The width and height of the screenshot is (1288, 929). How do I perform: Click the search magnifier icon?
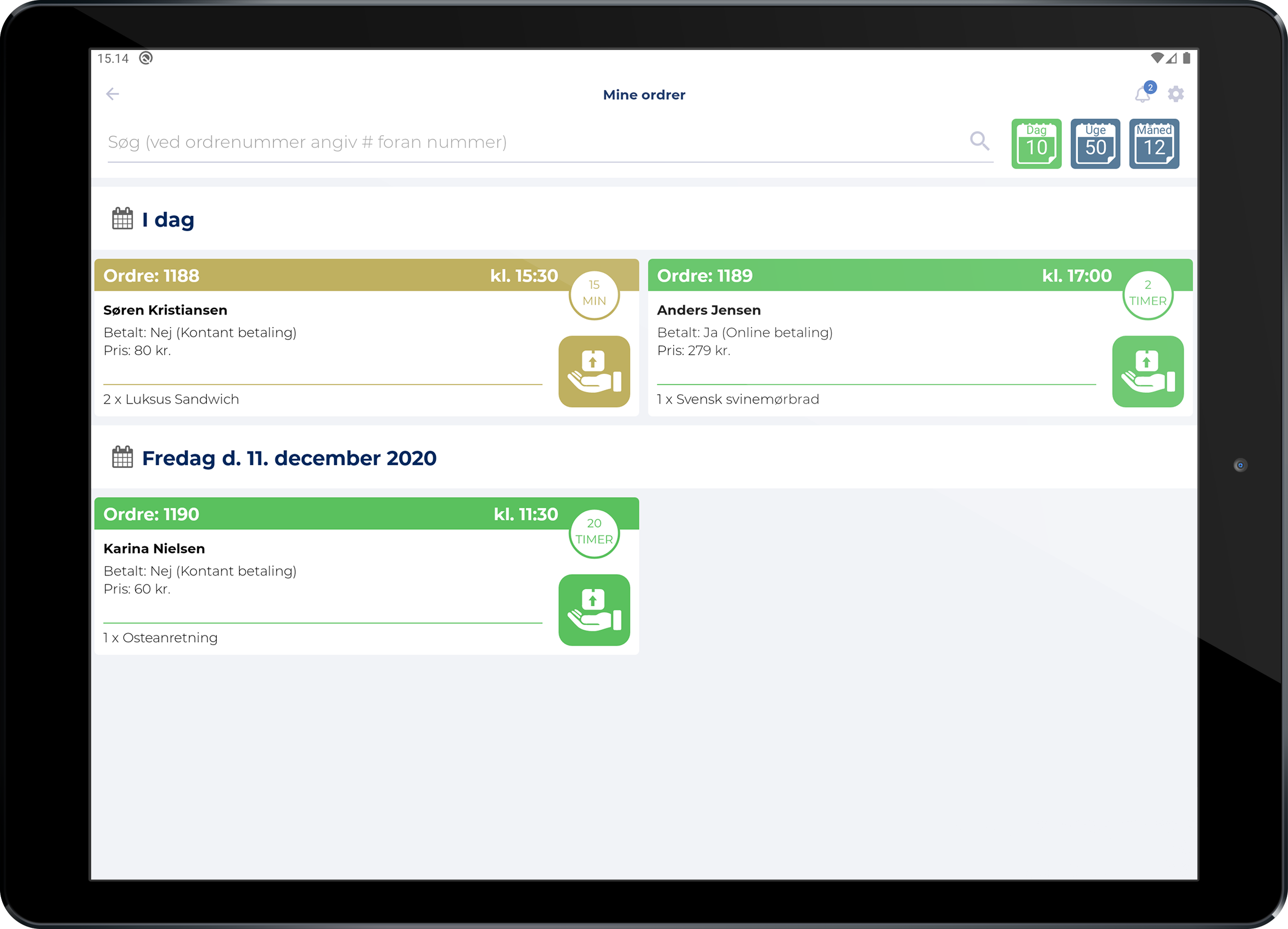[979, 141]
